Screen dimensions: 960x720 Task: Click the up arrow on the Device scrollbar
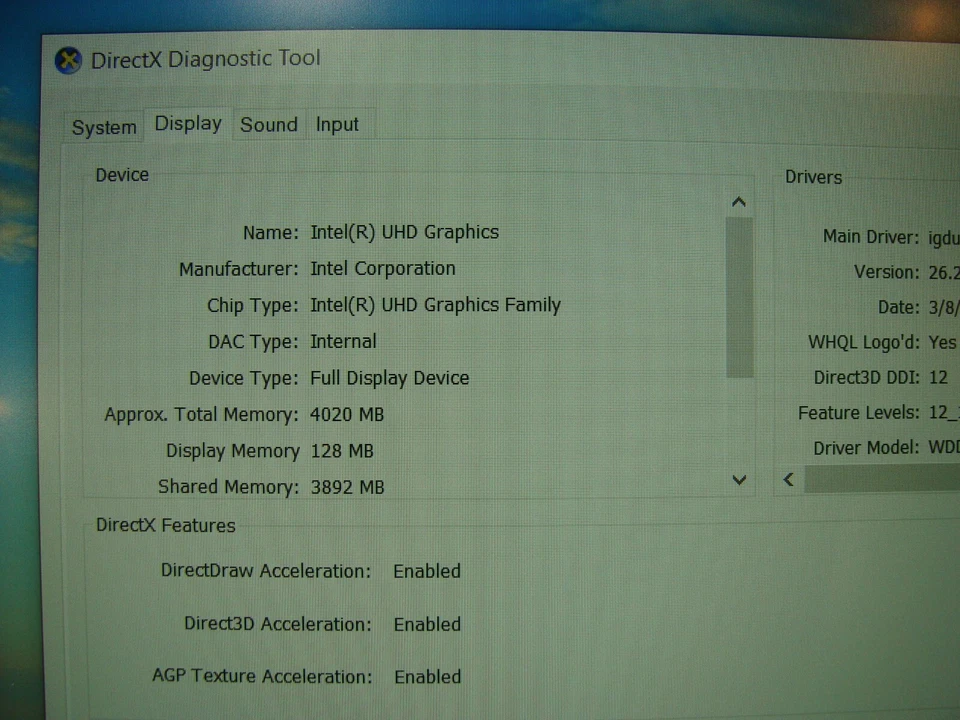pyautogui.click(x=738, y=201)
